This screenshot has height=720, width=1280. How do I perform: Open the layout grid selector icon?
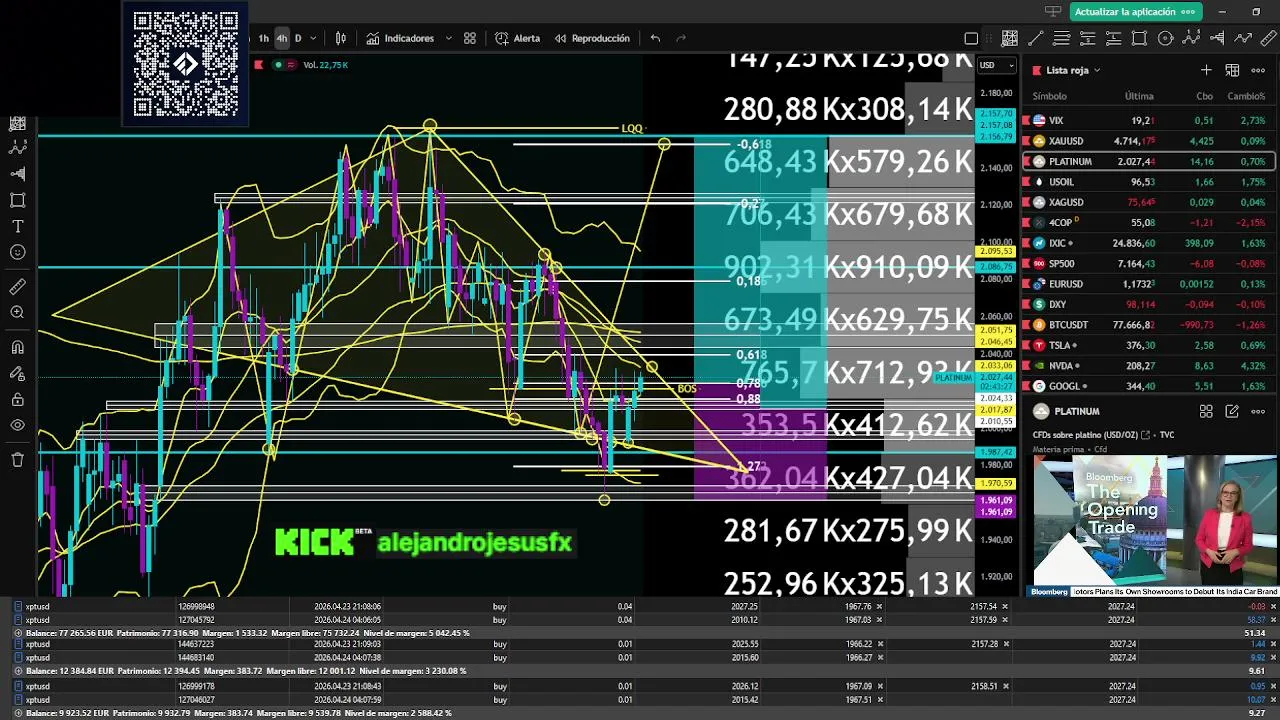coord(470,38)
